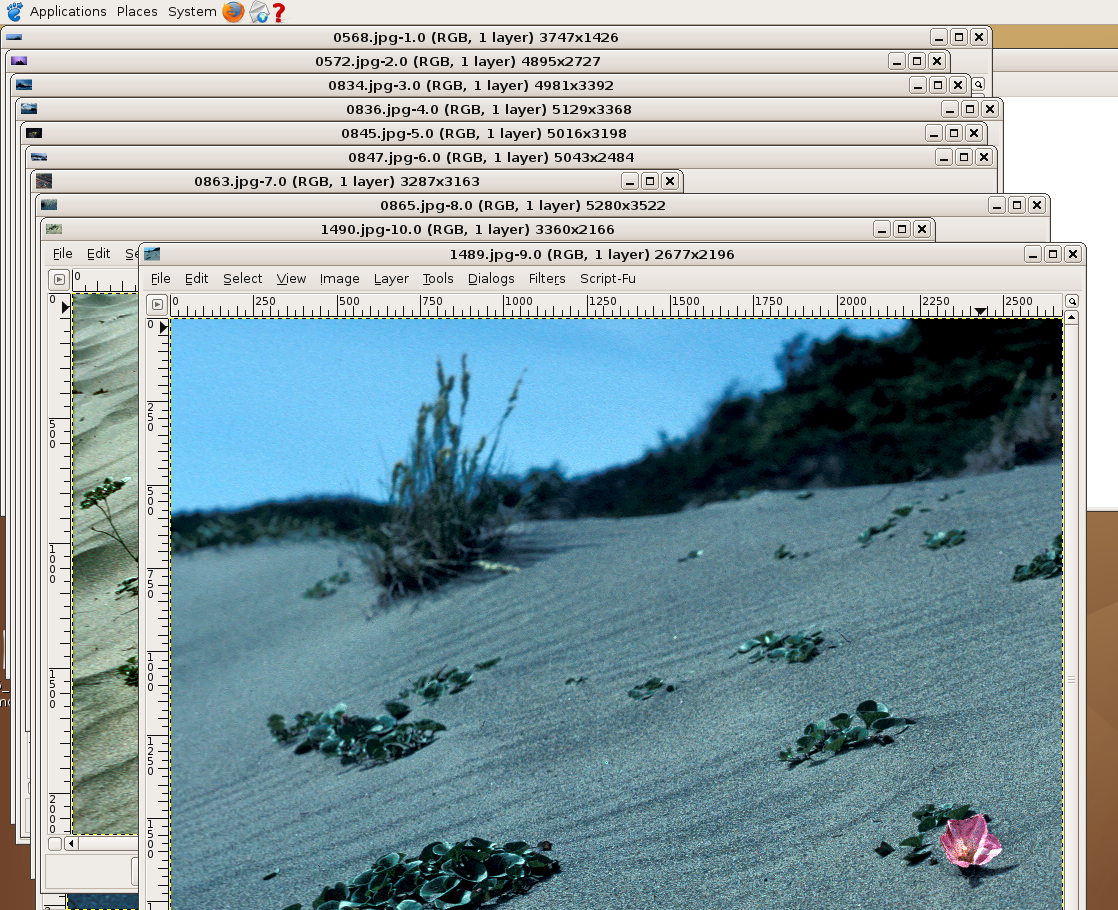Click vertical ruler in 1489.jpg window

157,613
